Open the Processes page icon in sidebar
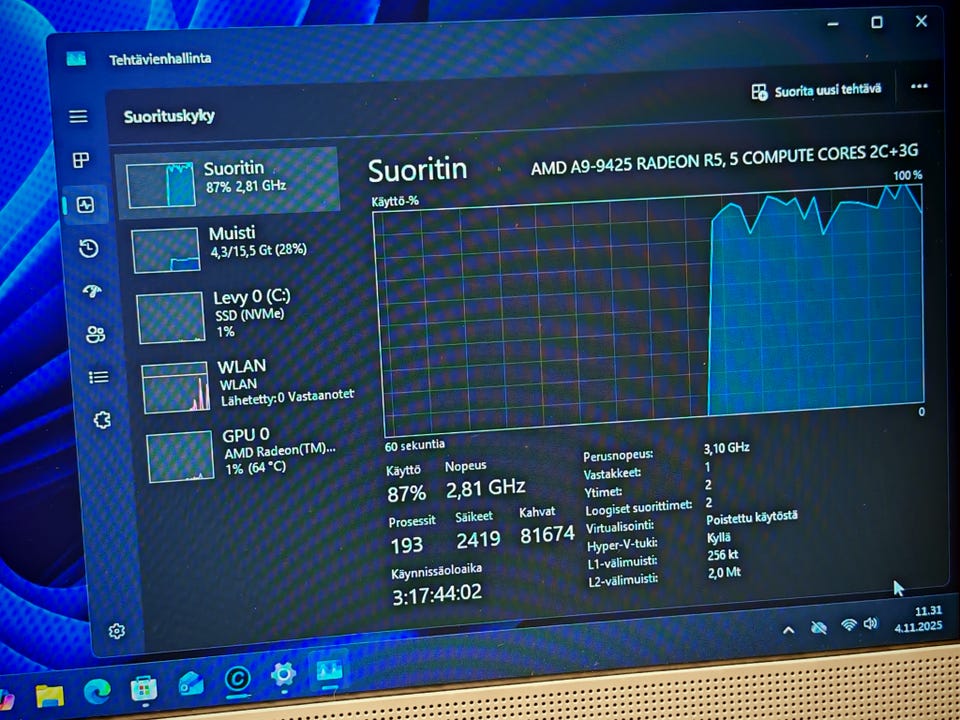Image resolution: width=960 pixels, height=720 pixels. [81, 160]
